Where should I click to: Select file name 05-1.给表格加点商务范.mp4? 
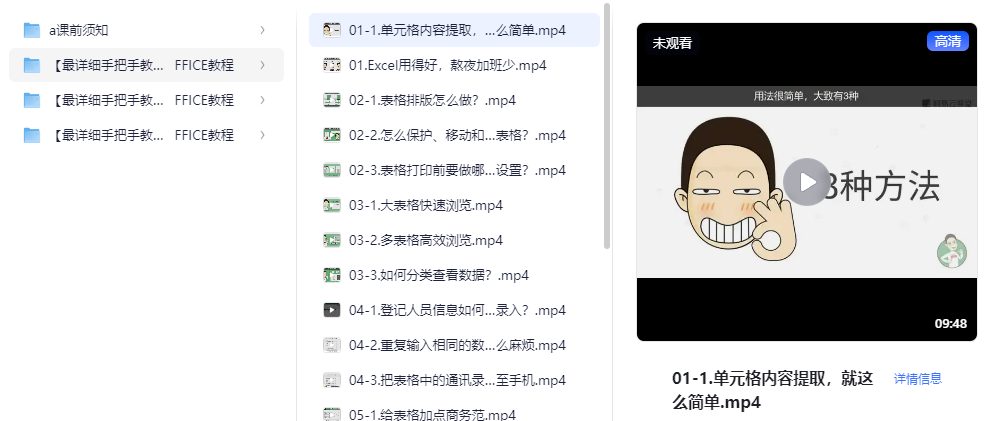point(432,415)
